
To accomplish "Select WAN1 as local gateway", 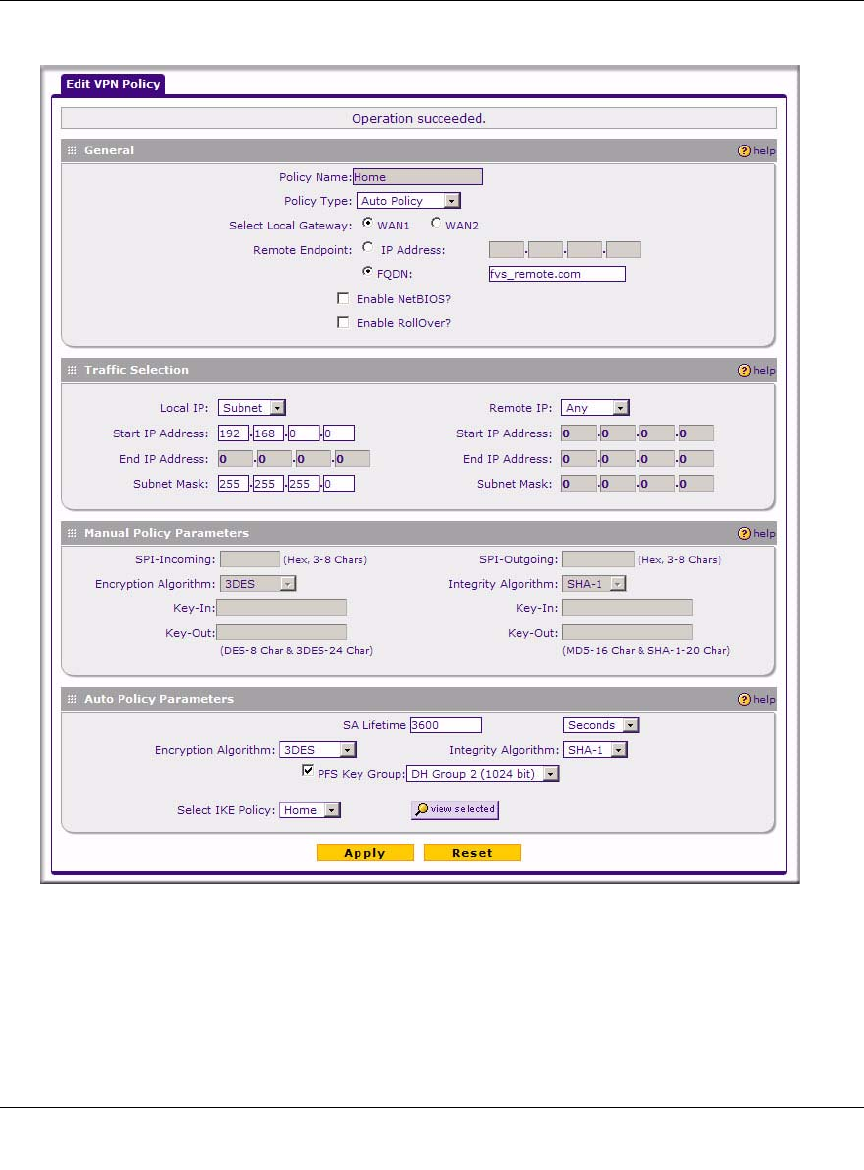I will click(x=367, y=223).
